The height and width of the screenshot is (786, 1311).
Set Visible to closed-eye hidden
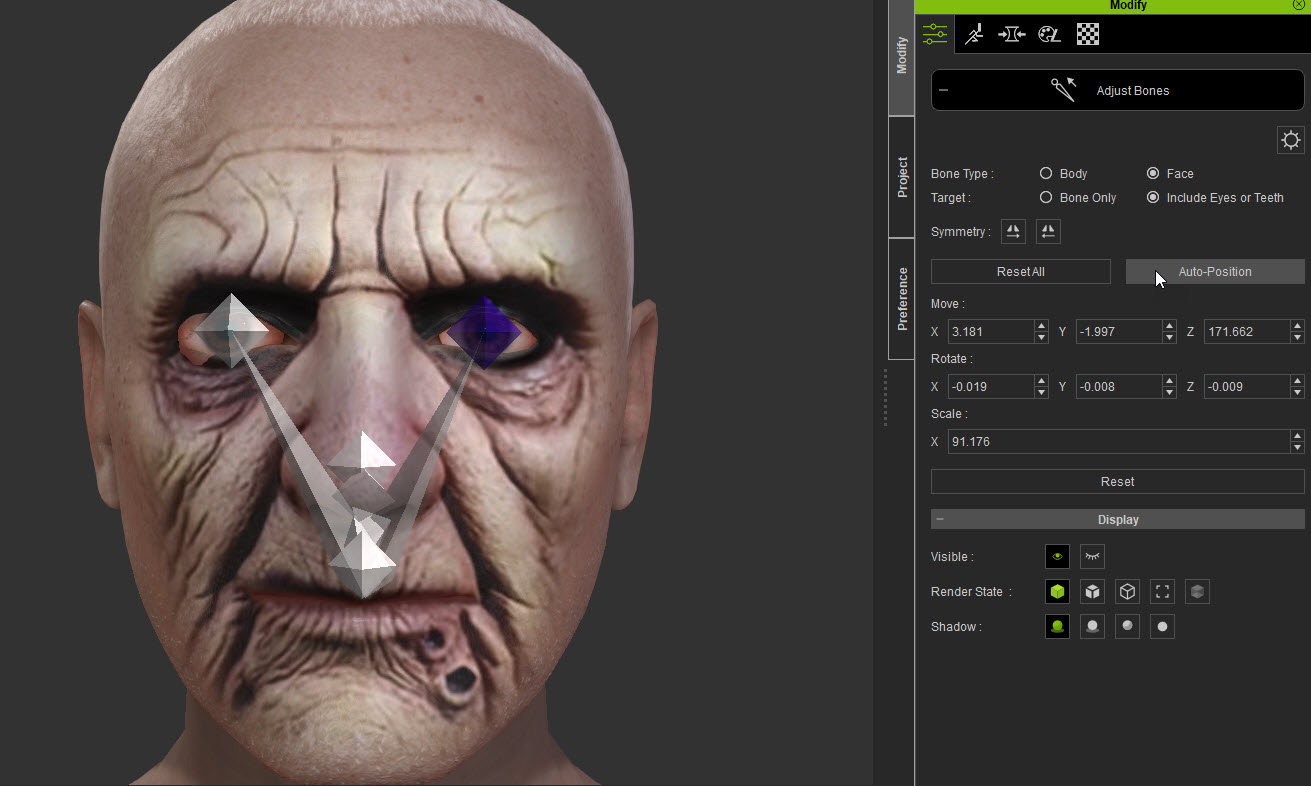tap(1092, 557)
